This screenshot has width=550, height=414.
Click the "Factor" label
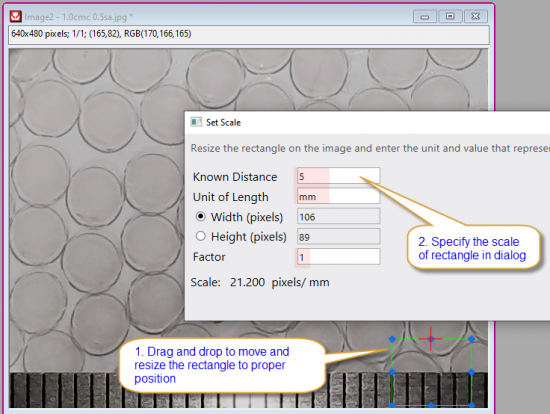tap(209, 257)
